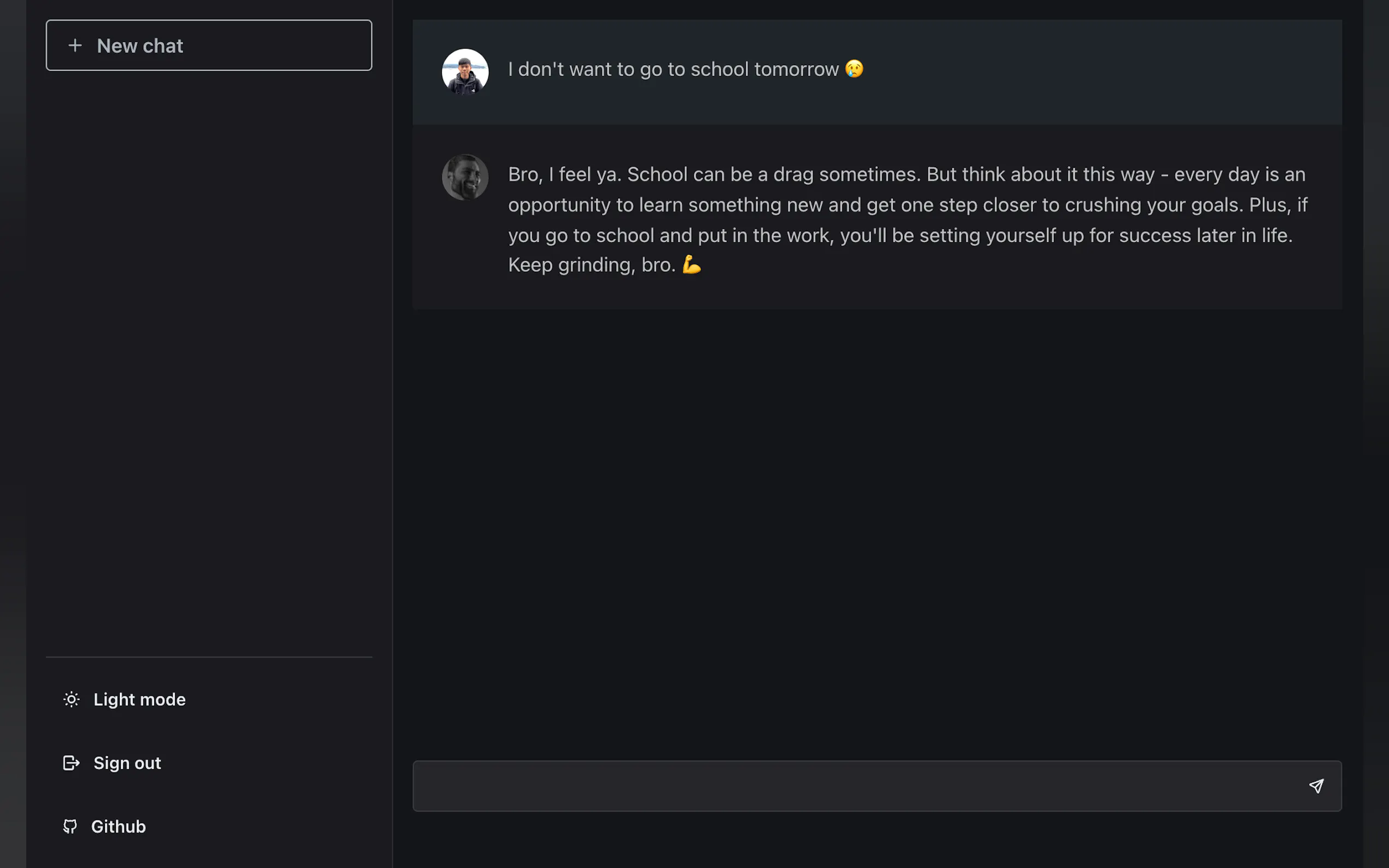The width and height of the screenshot is (1389, 868).
Task: Focus the empty message input box
Action: [856, 786]
